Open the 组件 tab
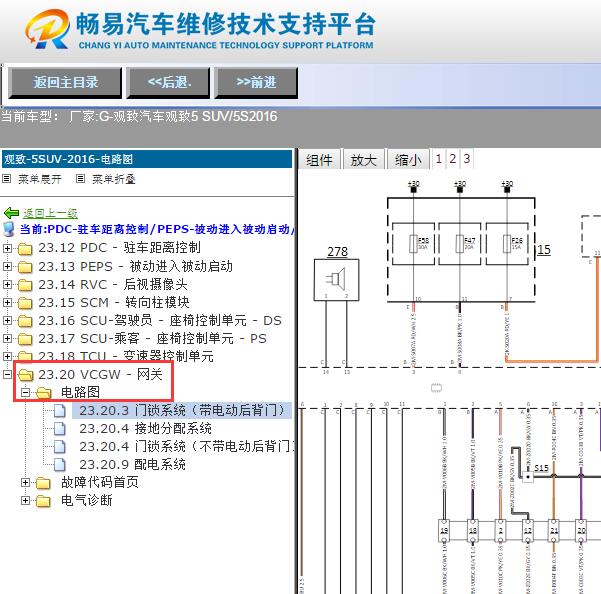601x594 pixels. tap(319, 159)
